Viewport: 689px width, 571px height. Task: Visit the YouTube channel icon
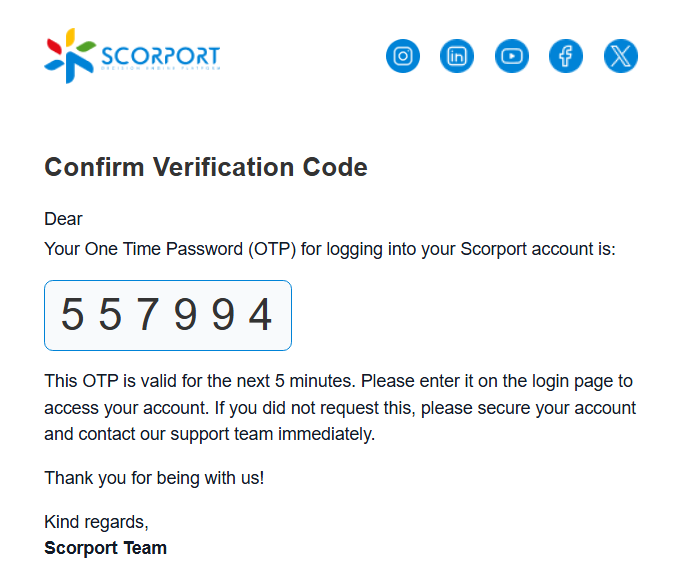pos(512,56)
